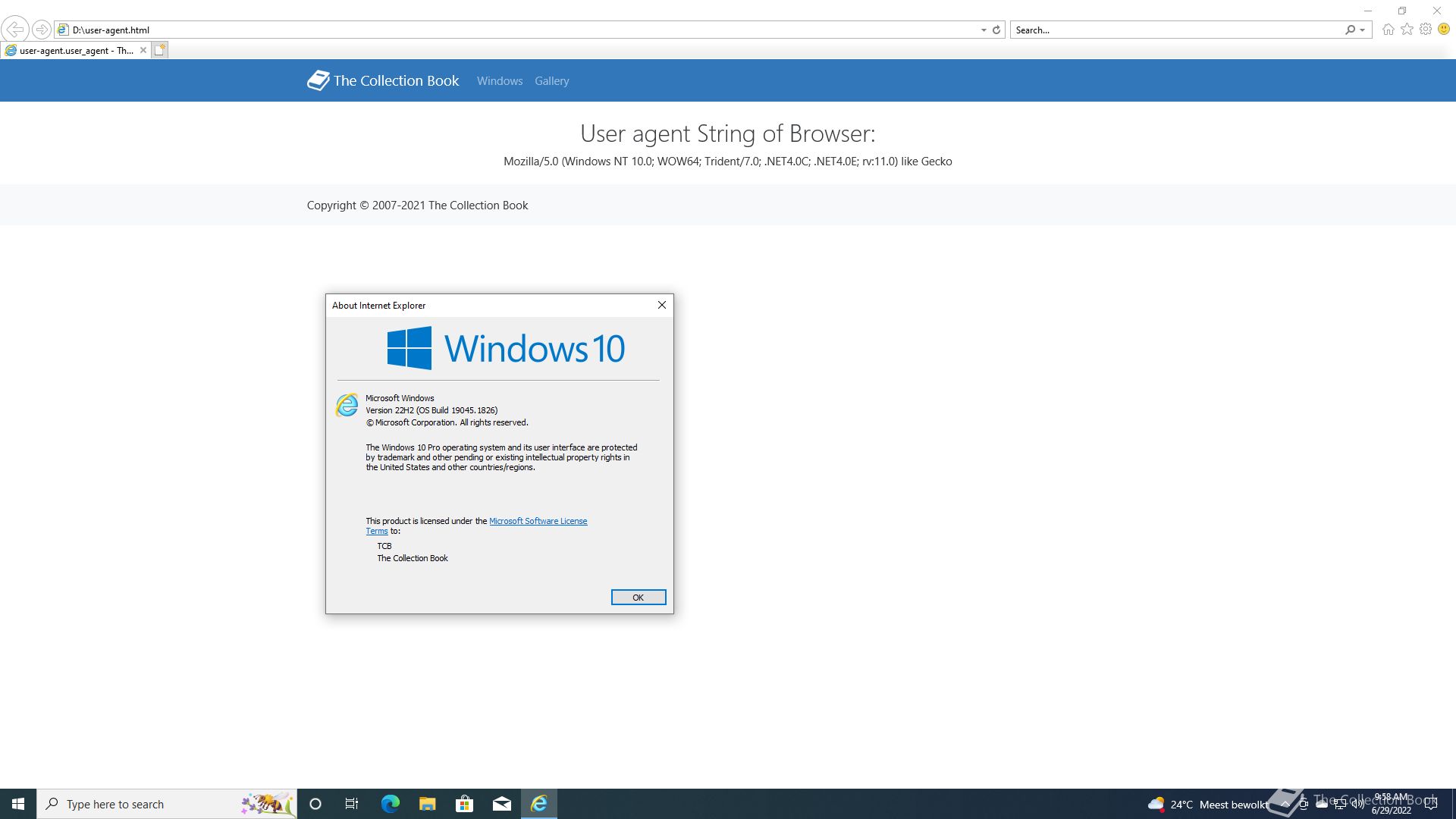Open the Favorites star icon

[x=1407, y=30]
